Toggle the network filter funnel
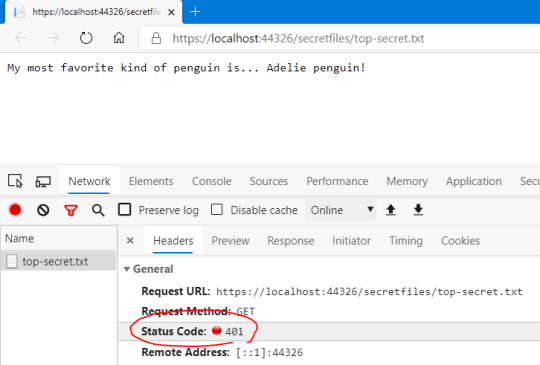540x365 pixels. pos(71,210)
